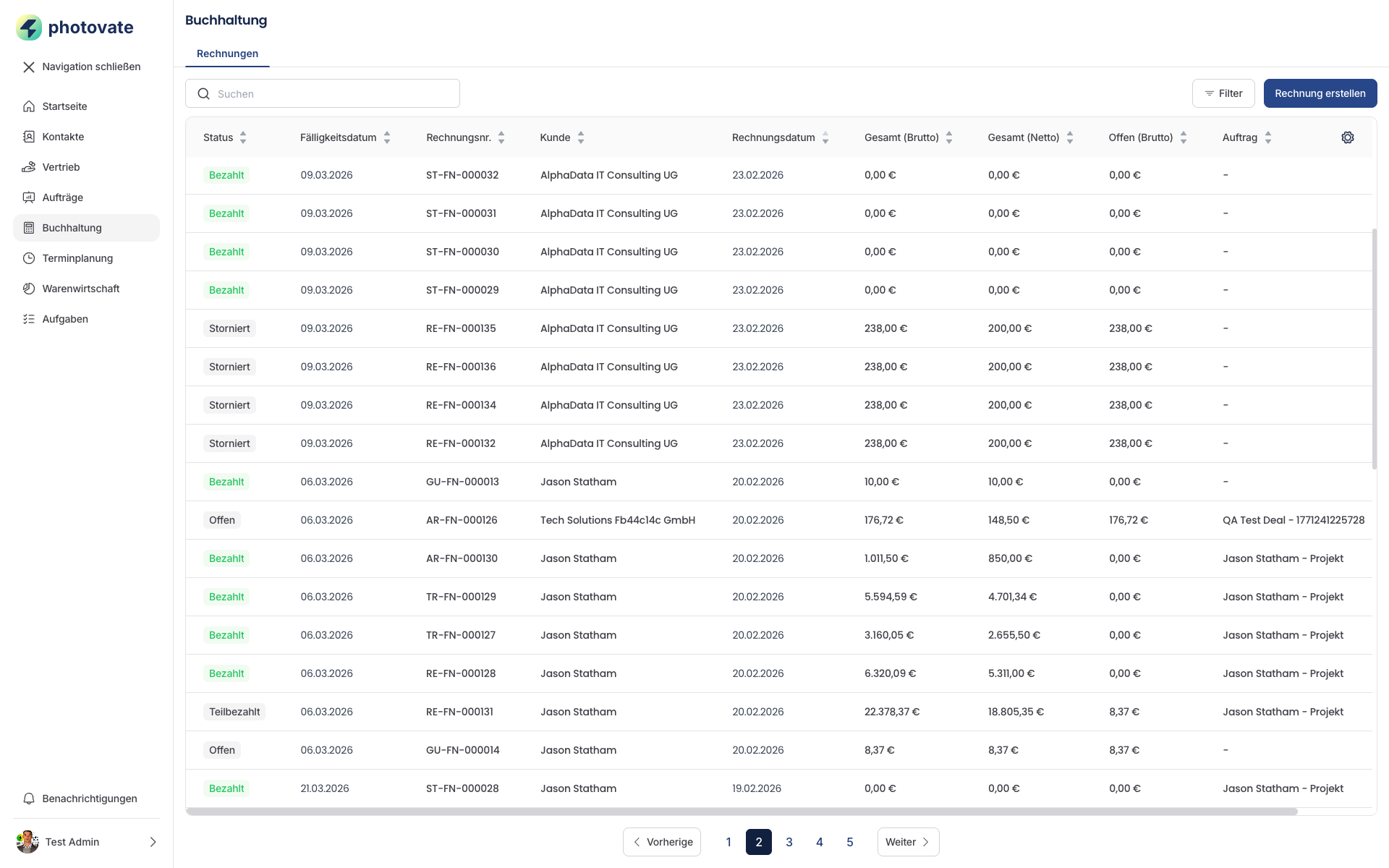Select the Rechnungen tab
Image resolution: width=1389 pixels, height=868 pixels.
tap(227, 54)
